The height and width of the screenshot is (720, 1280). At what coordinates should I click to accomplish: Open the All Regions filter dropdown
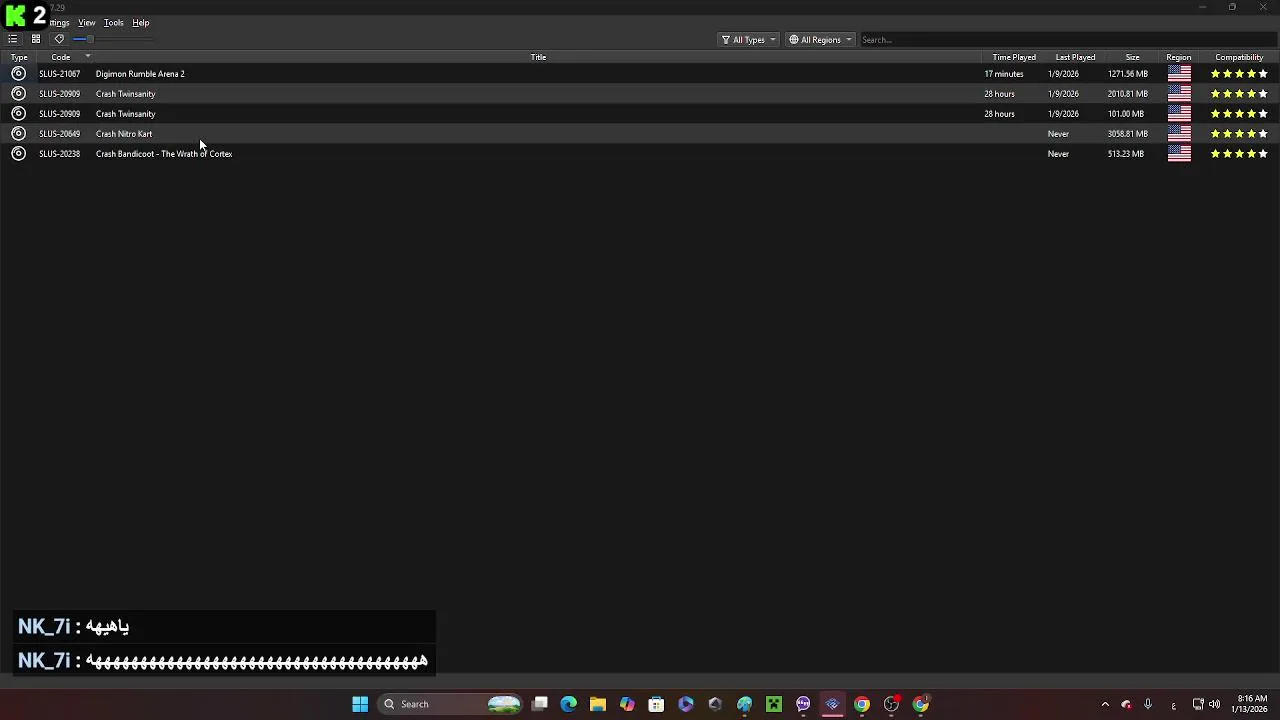(x=820, y=40)
